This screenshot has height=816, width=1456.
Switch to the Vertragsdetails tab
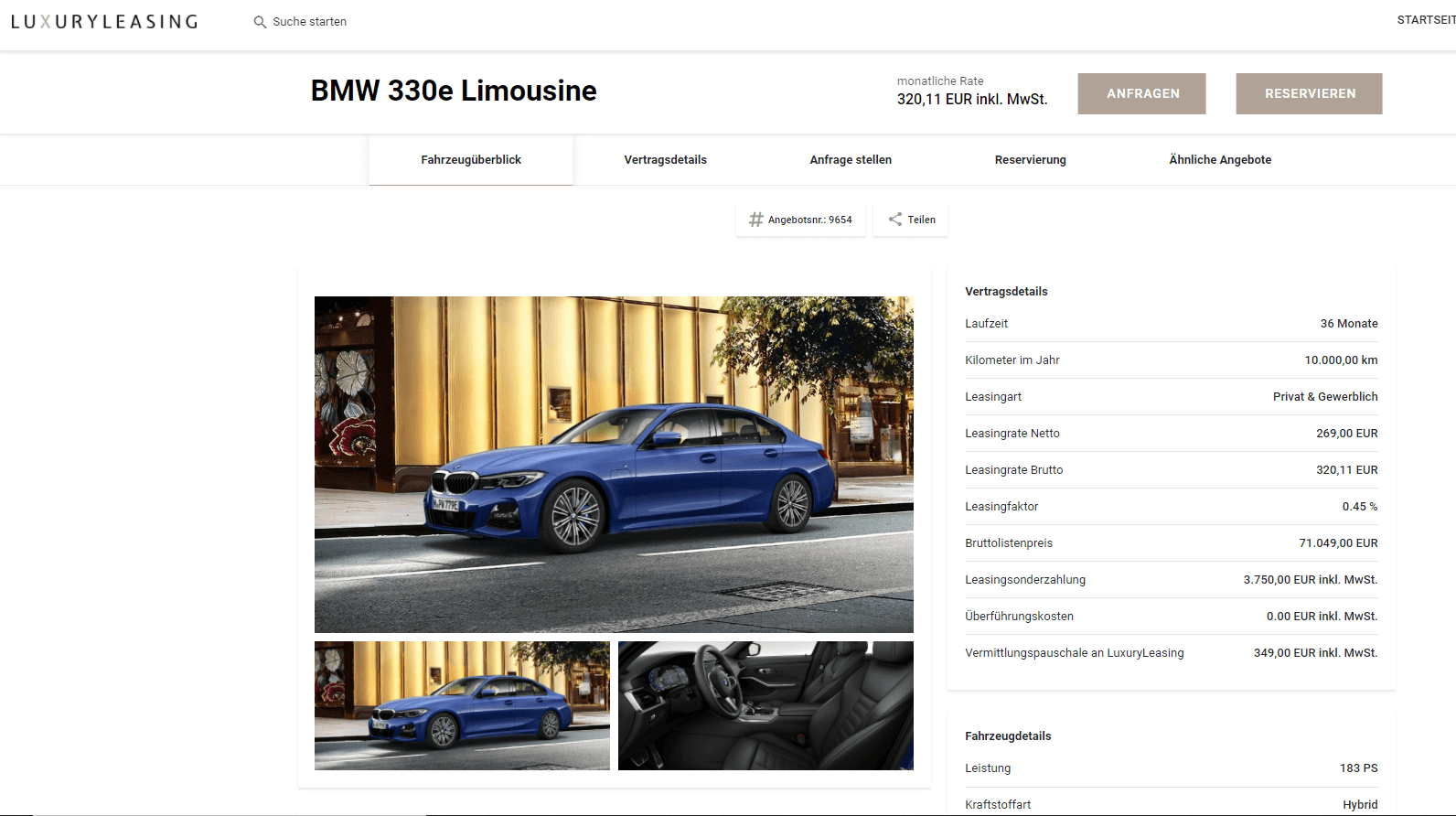click(x=666, y=160)
